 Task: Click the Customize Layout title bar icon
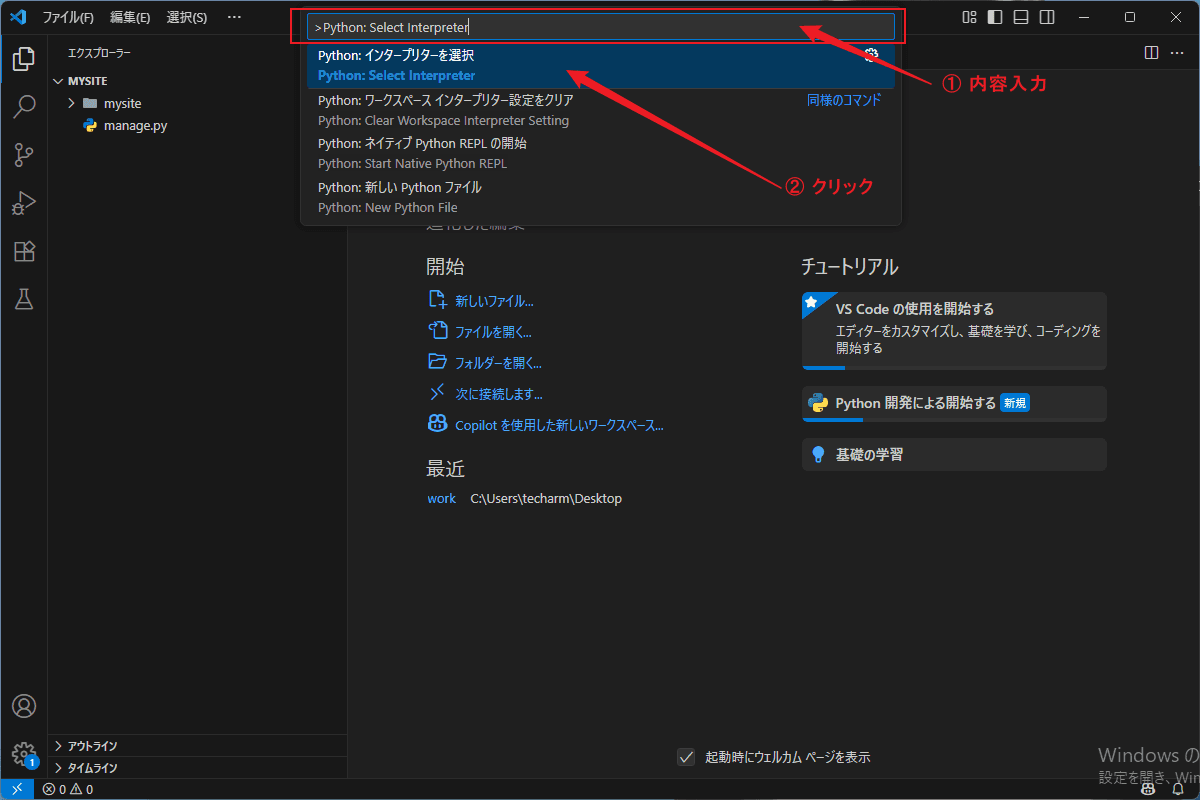coord(969,17)
